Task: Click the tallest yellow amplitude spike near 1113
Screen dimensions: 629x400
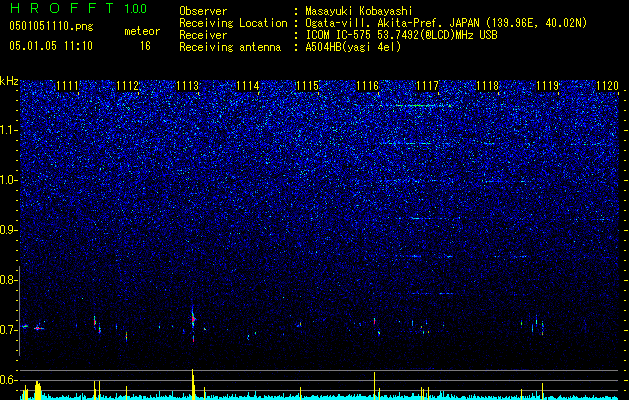Action: click(193, 384)
